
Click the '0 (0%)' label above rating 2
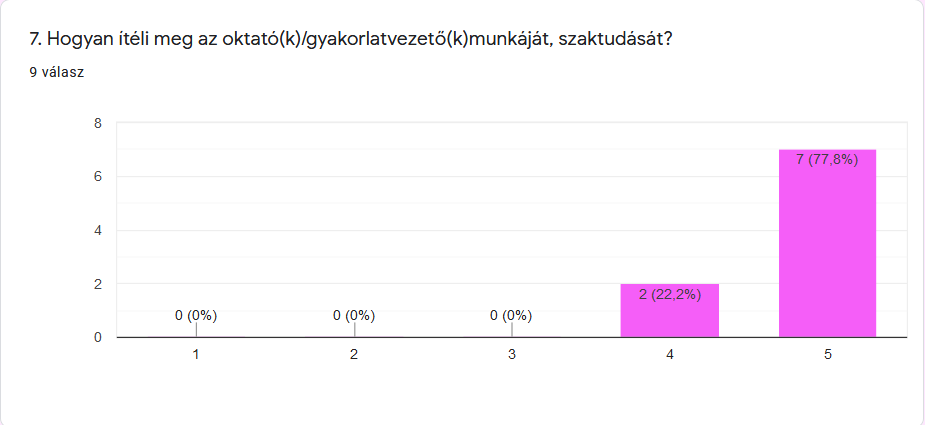(354, 316)
